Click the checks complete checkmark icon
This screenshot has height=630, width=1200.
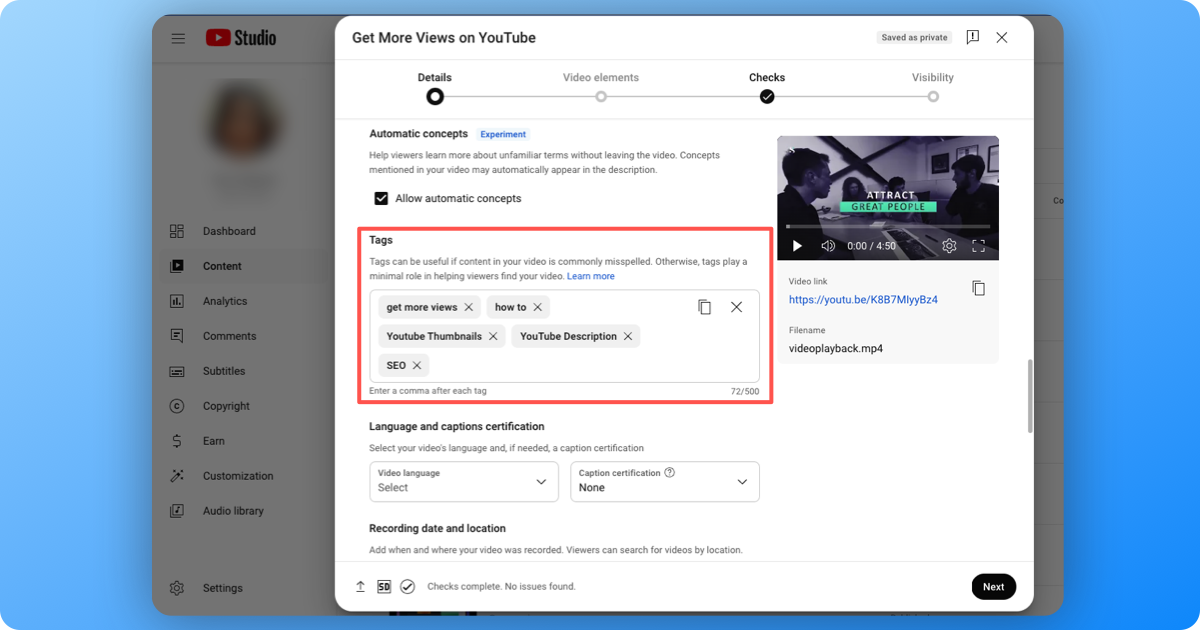tap(407, 587)
